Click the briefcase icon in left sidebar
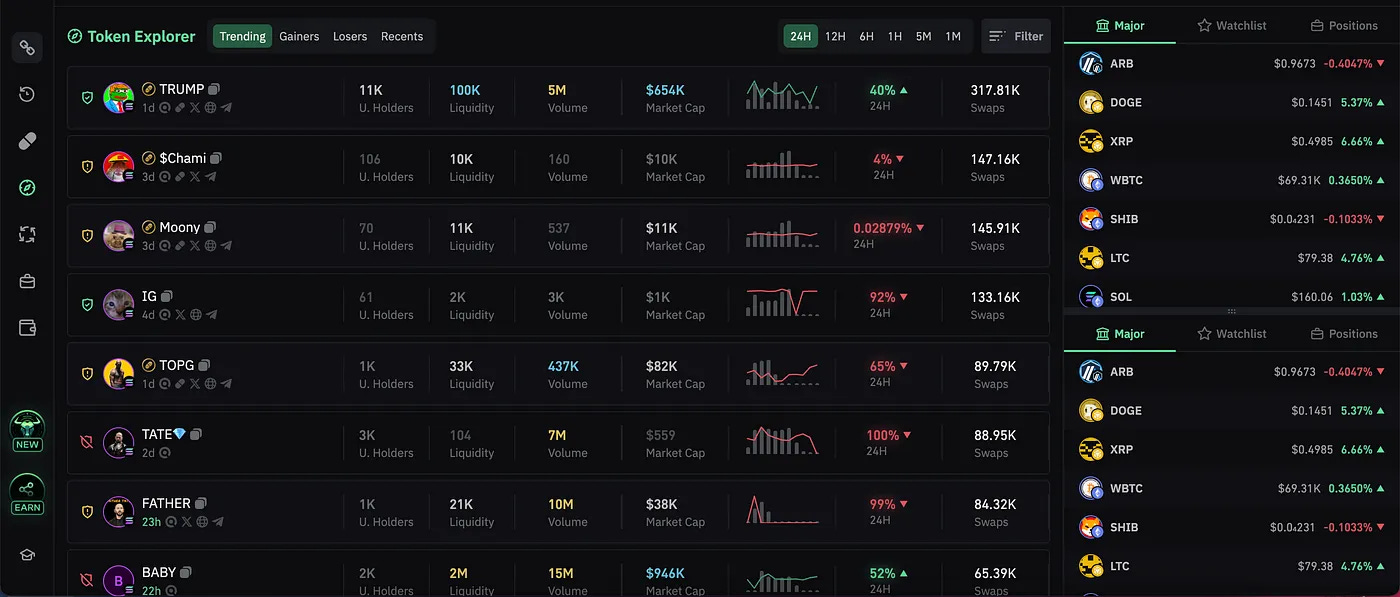This screenshot has height=597, width=1400. pos(26,281)
